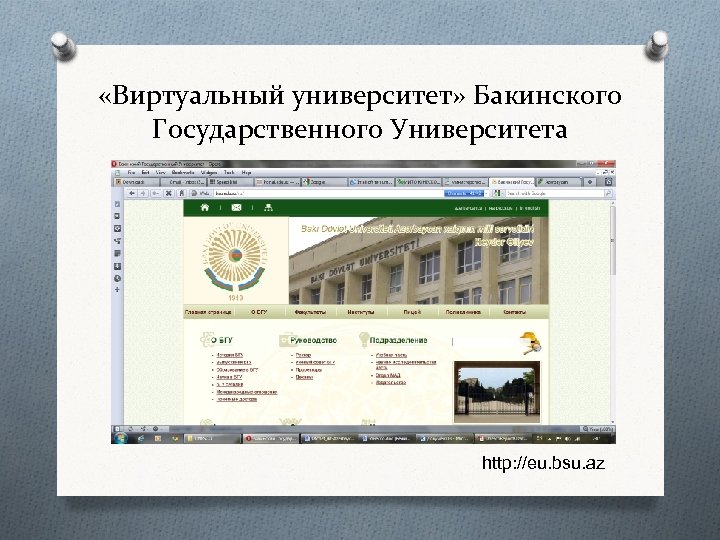Screen dimensions: 720x540
Task: Open closed tabs trash icon at tab bar end
Action: (x=608, y=182)
